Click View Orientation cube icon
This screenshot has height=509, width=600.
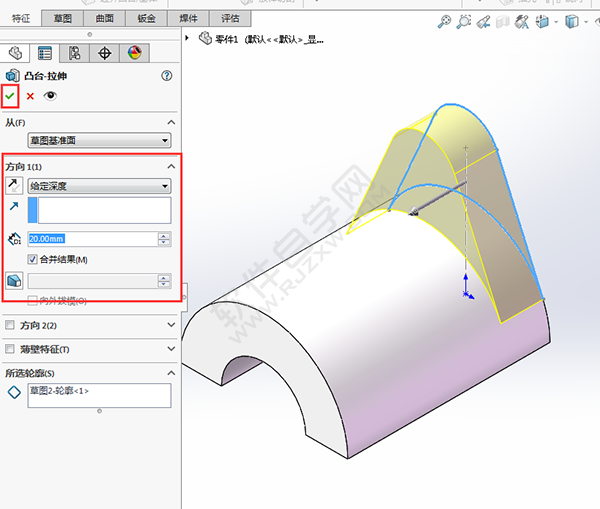tap(542, 21)
